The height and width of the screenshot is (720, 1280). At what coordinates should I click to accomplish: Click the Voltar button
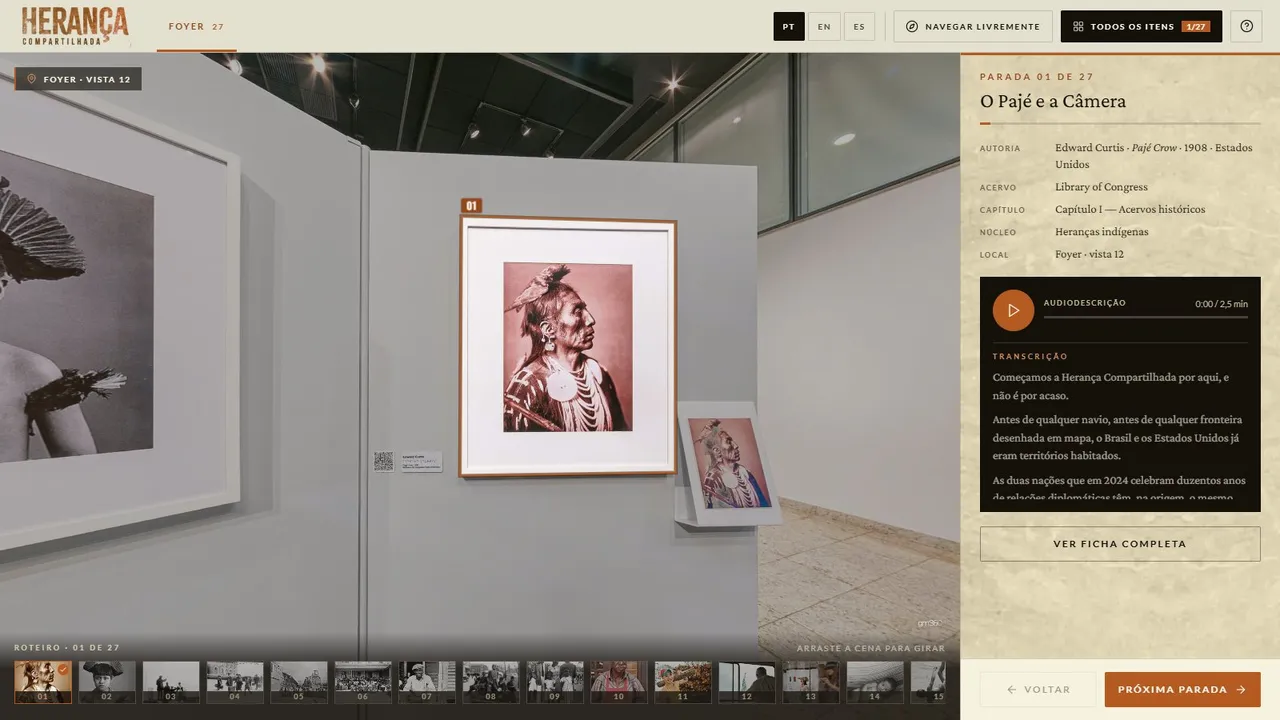click(1038, 689)
